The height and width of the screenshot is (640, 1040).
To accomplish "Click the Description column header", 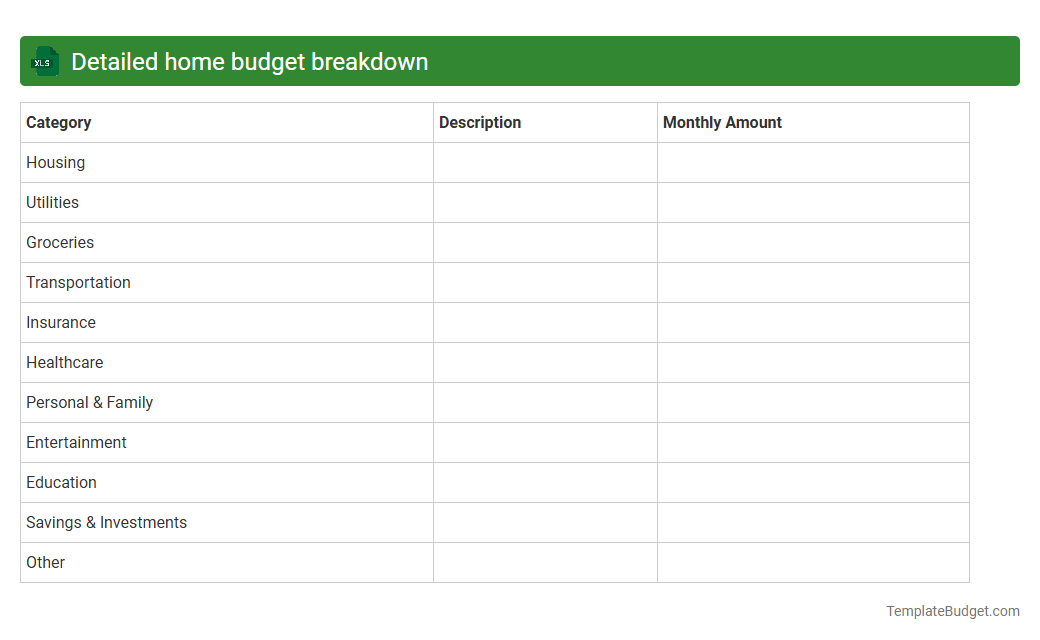I will (480, 122).
